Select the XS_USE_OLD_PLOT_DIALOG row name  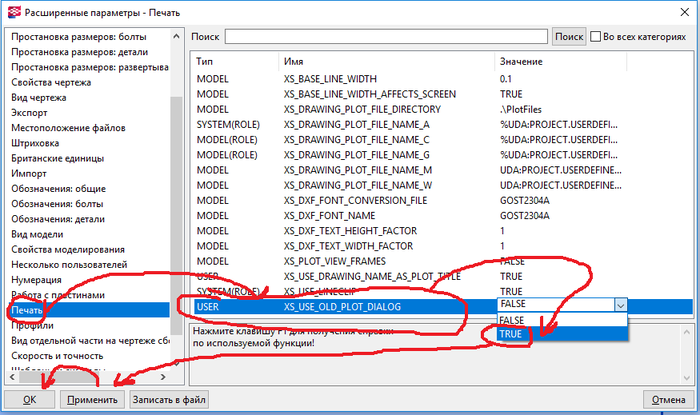coord(342,307)
